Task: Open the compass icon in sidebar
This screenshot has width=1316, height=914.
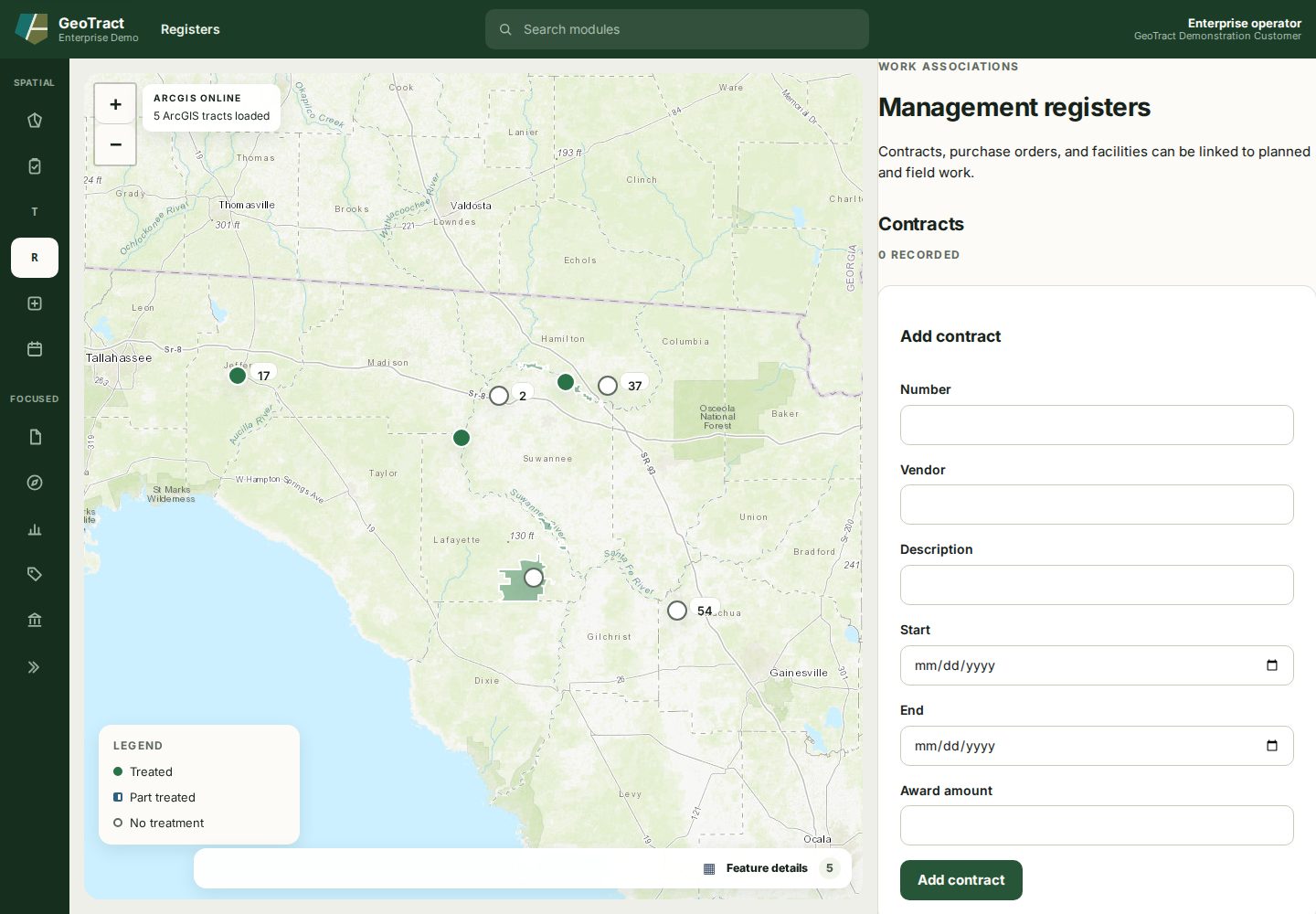Action: coord(35,483)
